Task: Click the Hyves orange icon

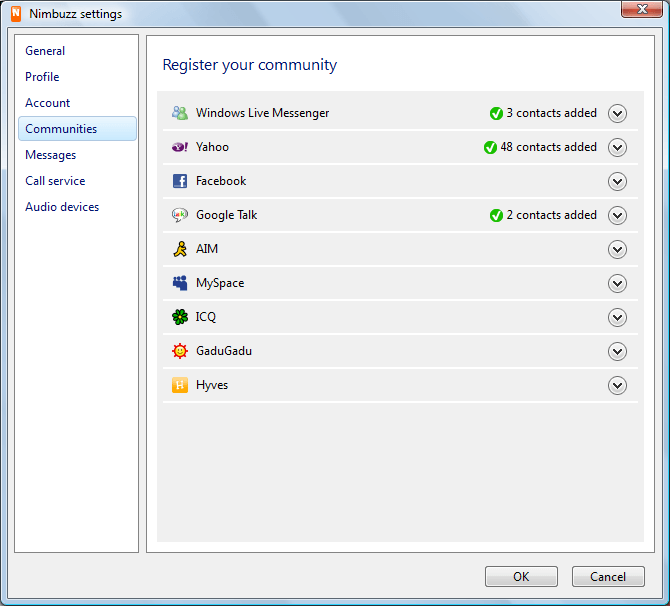Action: (x=180, y=385)
